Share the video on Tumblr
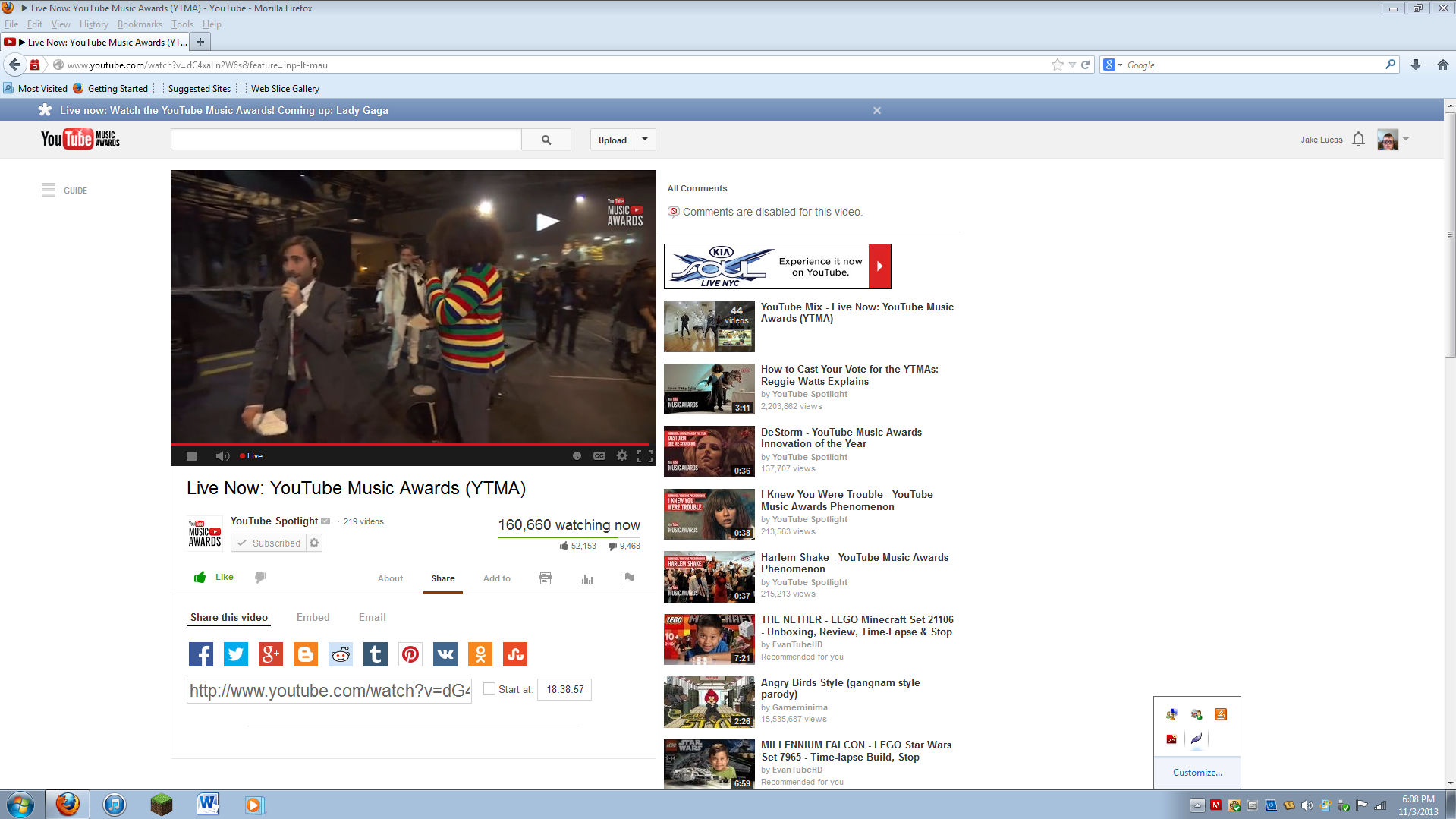 [x=376, y=654]
